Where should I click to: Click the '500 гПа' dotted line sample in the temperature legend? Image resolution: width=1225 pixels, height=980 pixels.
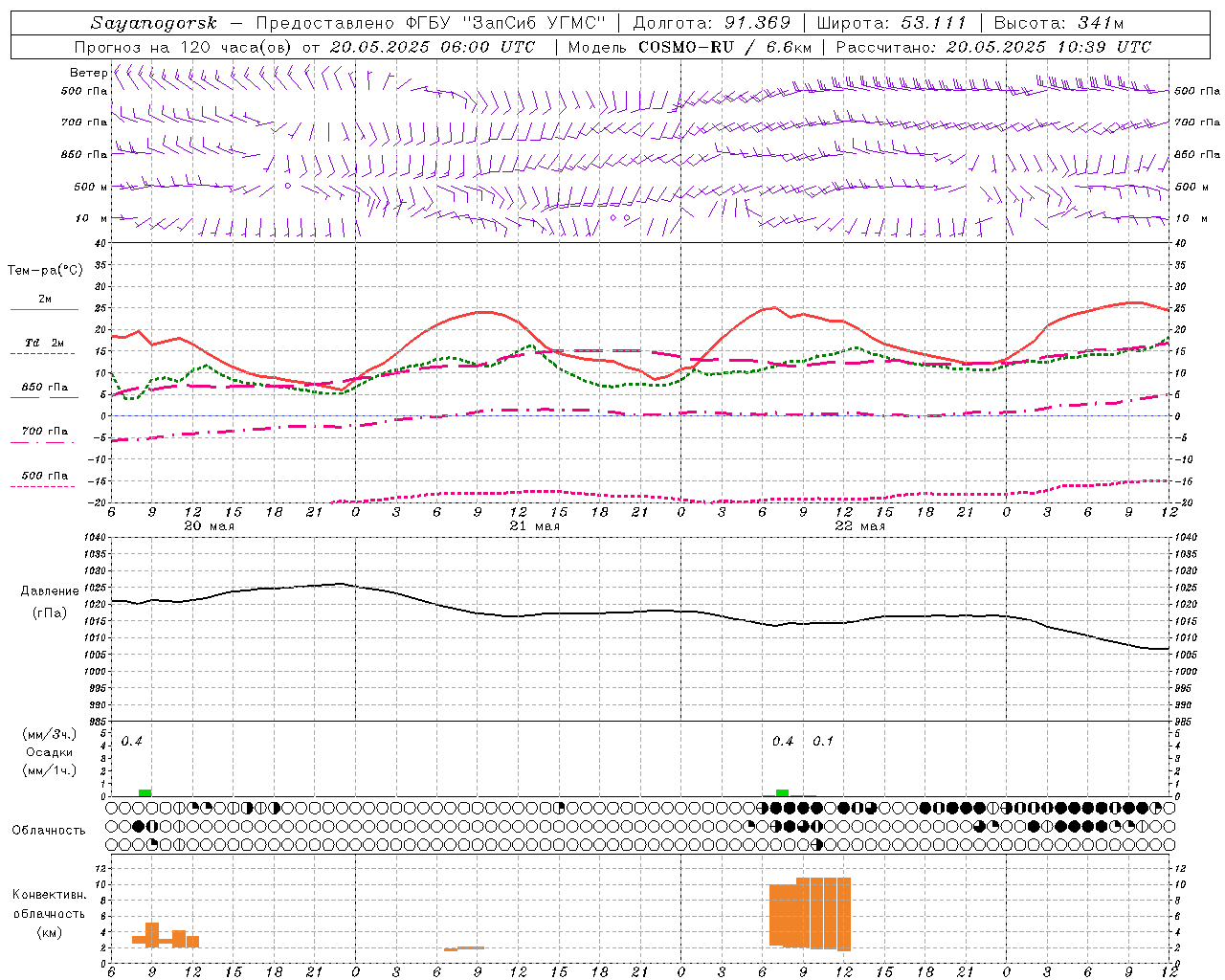point(42,486)
